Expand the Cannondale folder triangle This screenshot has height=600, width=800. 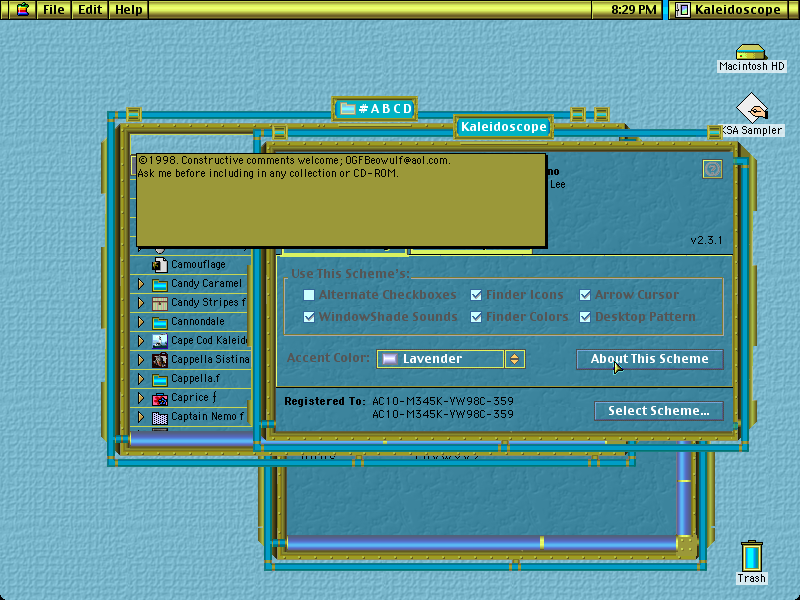(141, 322)
